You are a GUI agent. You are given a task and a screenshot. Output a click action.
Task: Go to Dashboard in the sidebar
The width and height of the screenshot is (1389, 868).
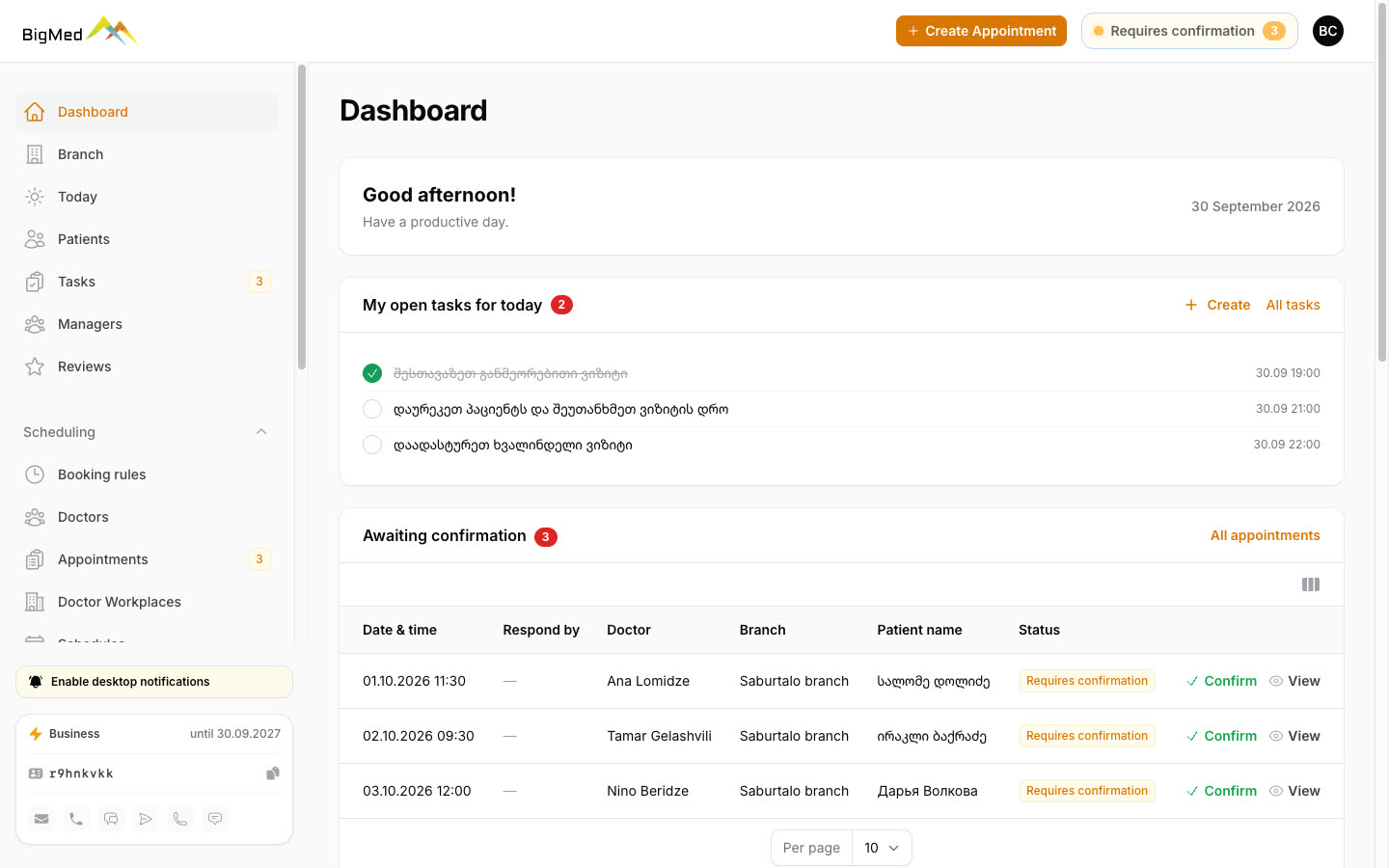[x=147, y=112]
